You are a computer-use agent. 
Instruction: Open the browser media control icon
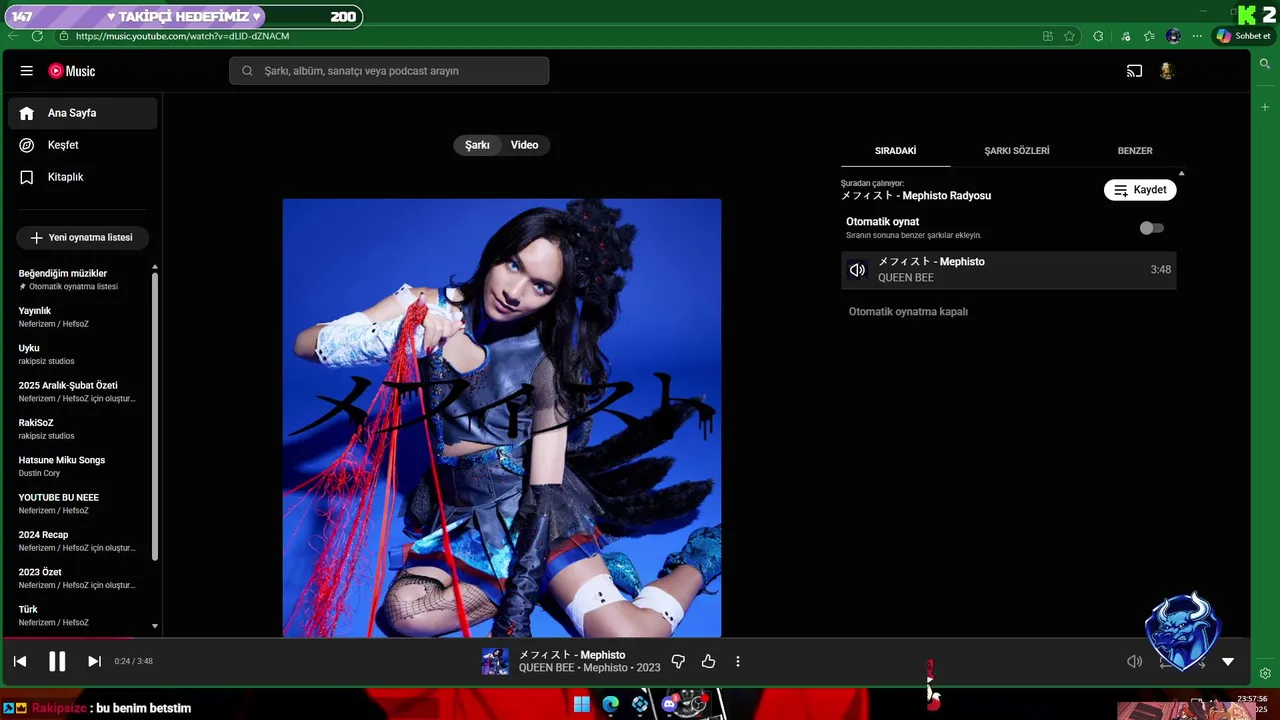tap(1126, 36)
